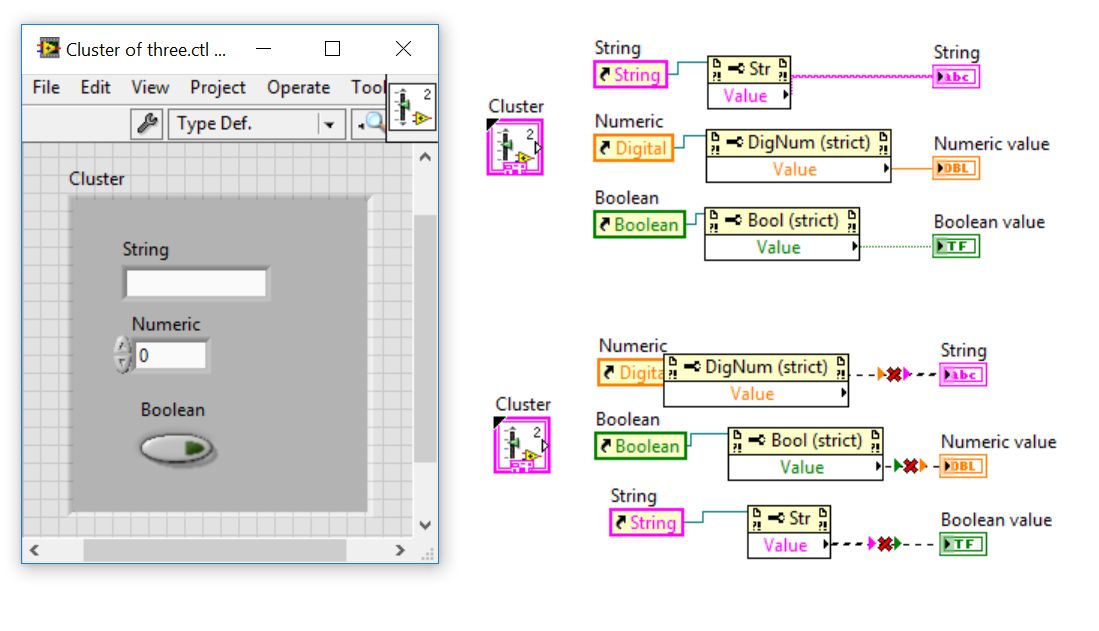
Task: Select the lower Cluster terminal icon
Action: pos(522,445)
